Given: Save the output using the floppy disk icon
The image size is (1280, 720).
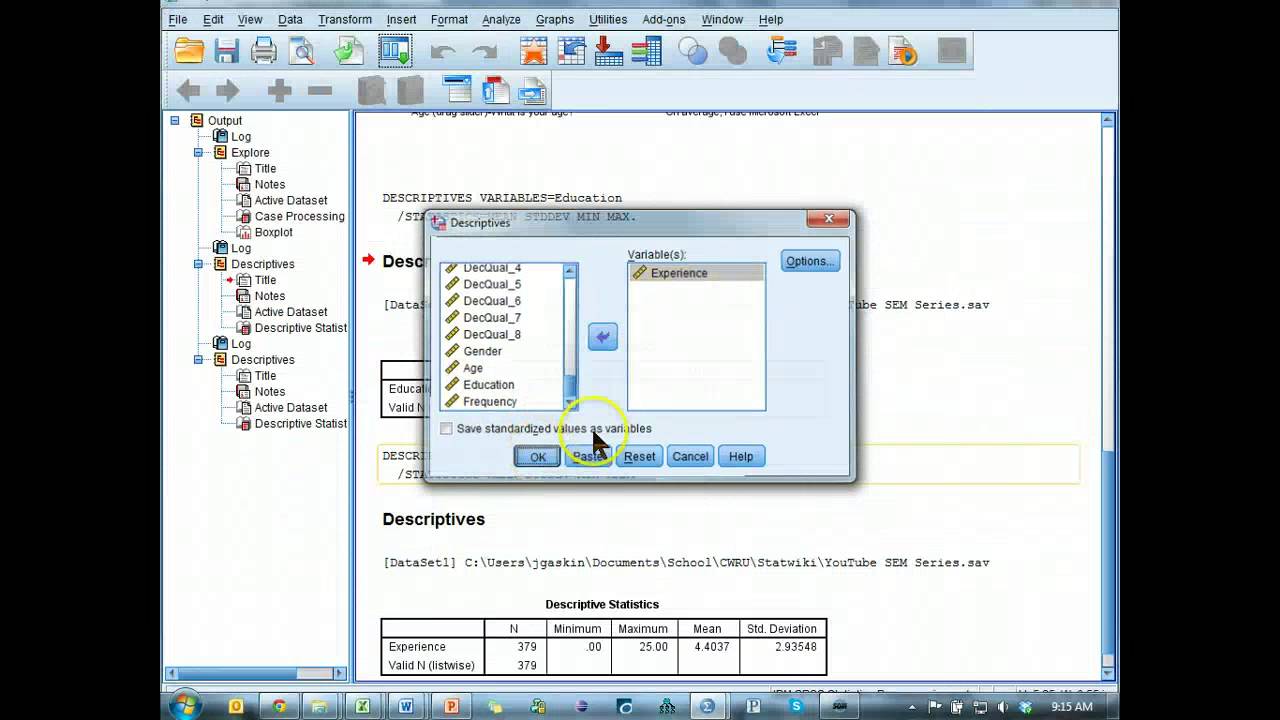Looking at the screenshot, I should [226, 51].
